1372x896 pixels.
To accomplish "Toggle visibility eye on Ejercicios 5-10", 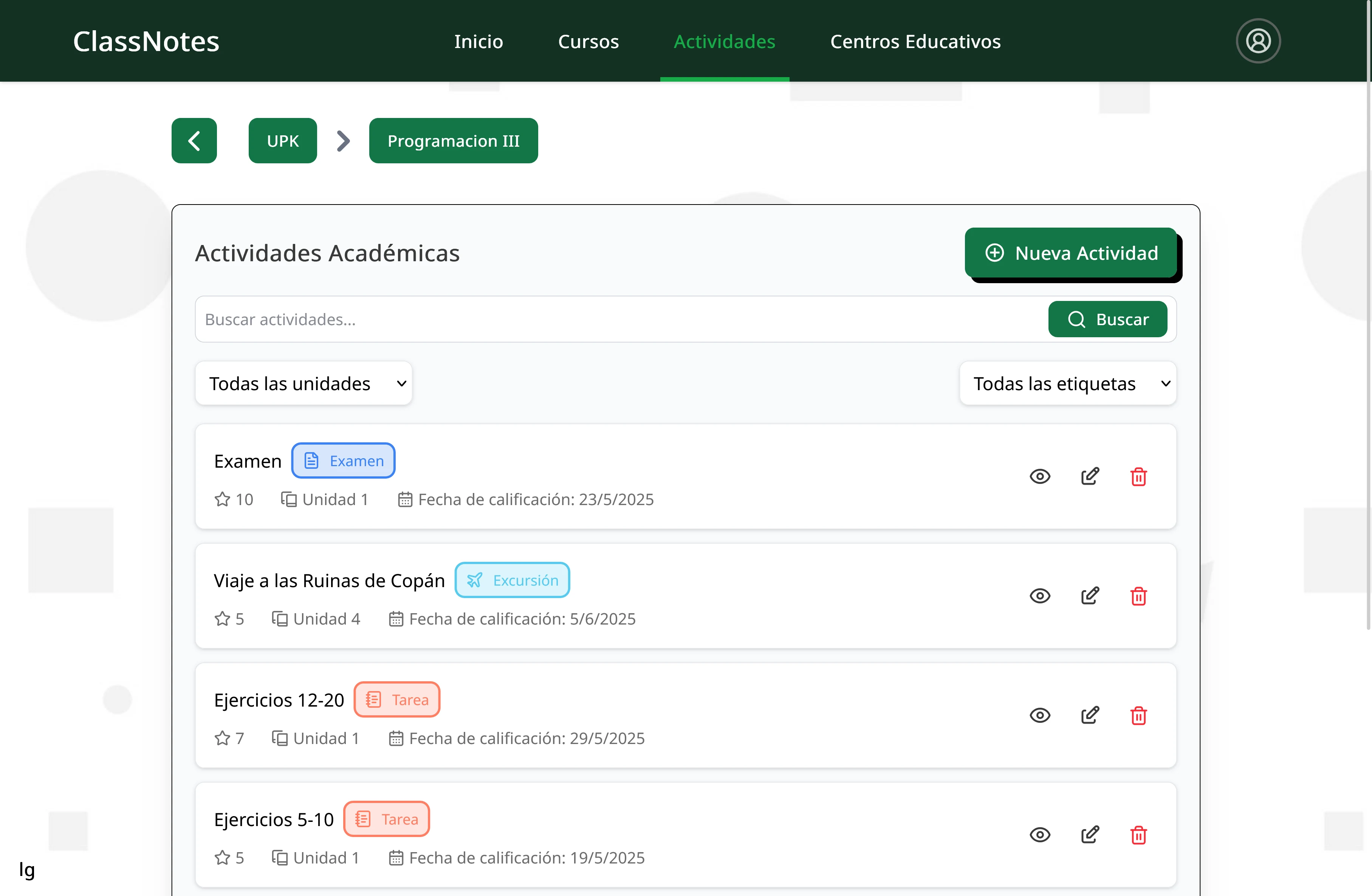I will (x=1039, y=834).
